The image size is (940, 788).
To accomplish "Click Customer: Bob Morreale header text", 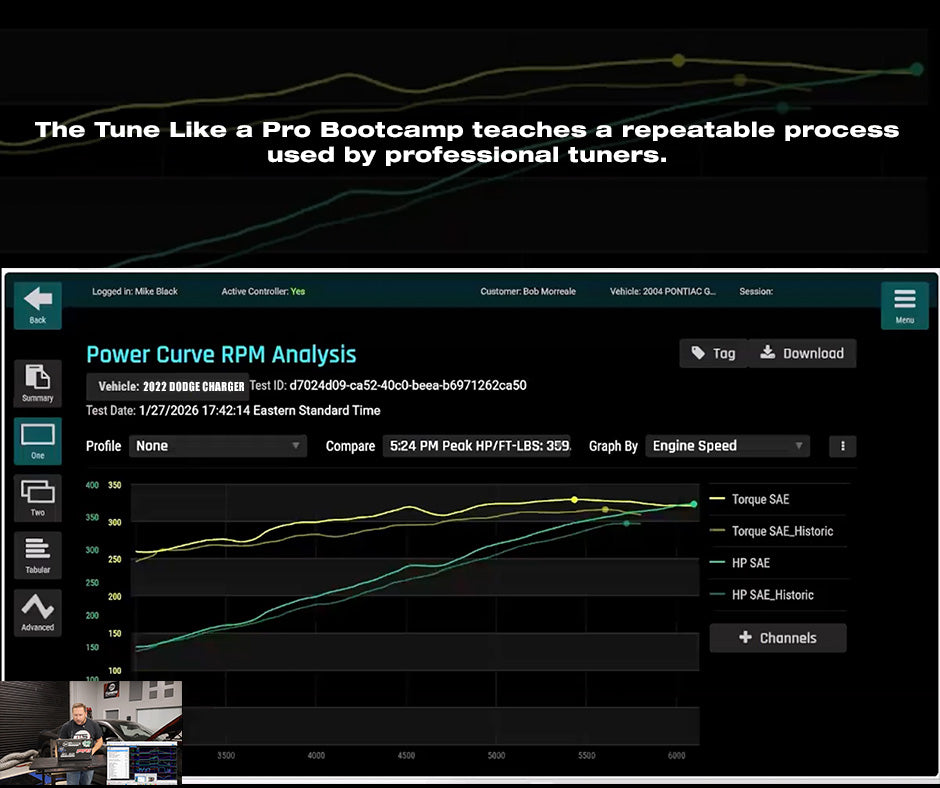I will click(528, 291).
